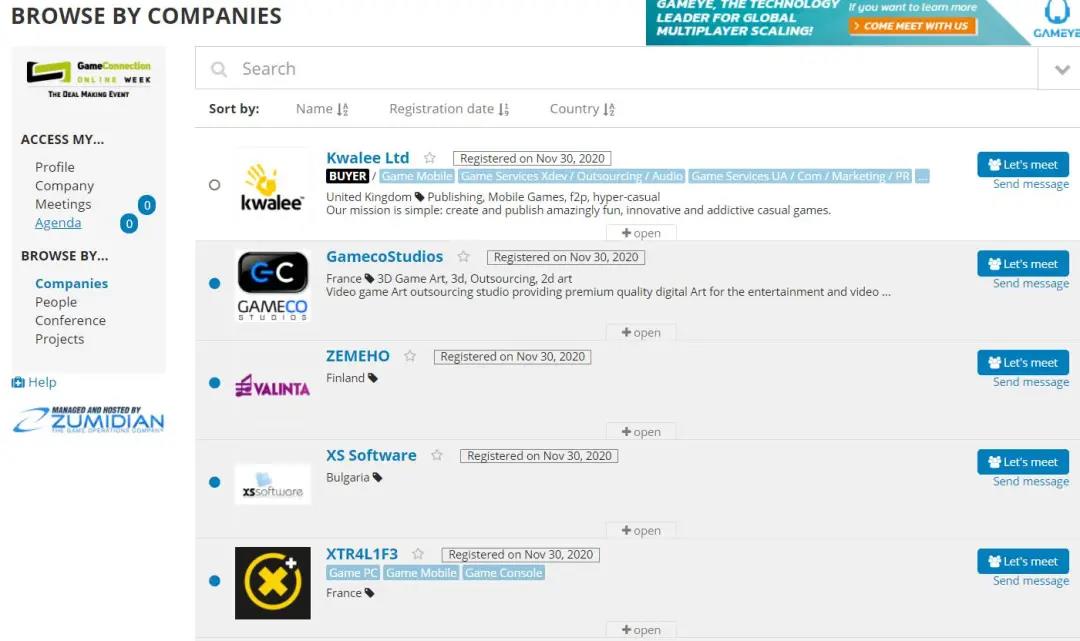Click the Agenda count badge
Viewport: 1080px width, 641px height.
(129, 223)
